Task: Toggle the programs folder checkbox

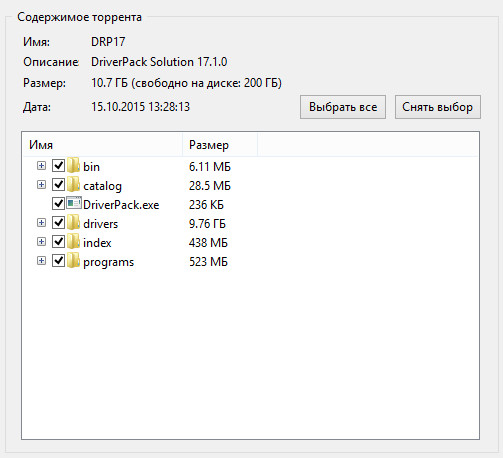Action: coord(59,260)
